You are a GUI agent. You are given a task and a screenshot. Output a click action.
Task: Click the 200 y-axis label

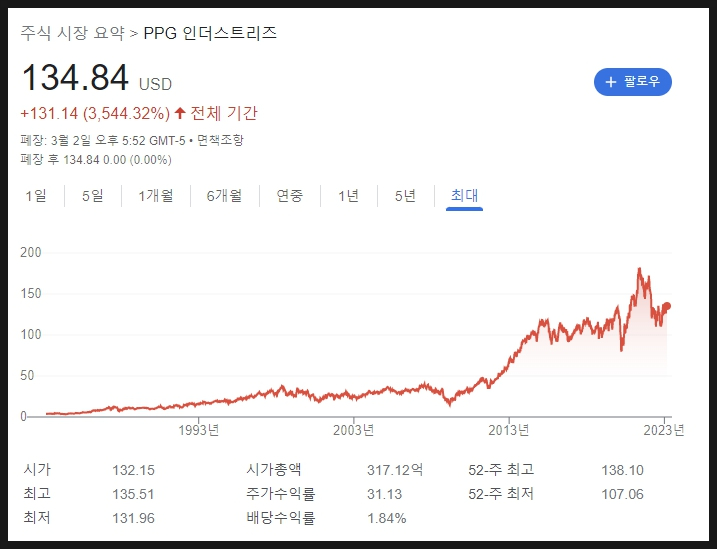31,252
